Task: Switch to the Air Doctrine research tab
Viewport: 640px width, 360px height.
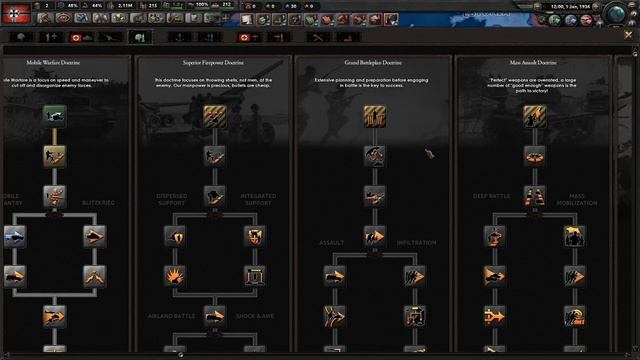Action: coord(279,38)
